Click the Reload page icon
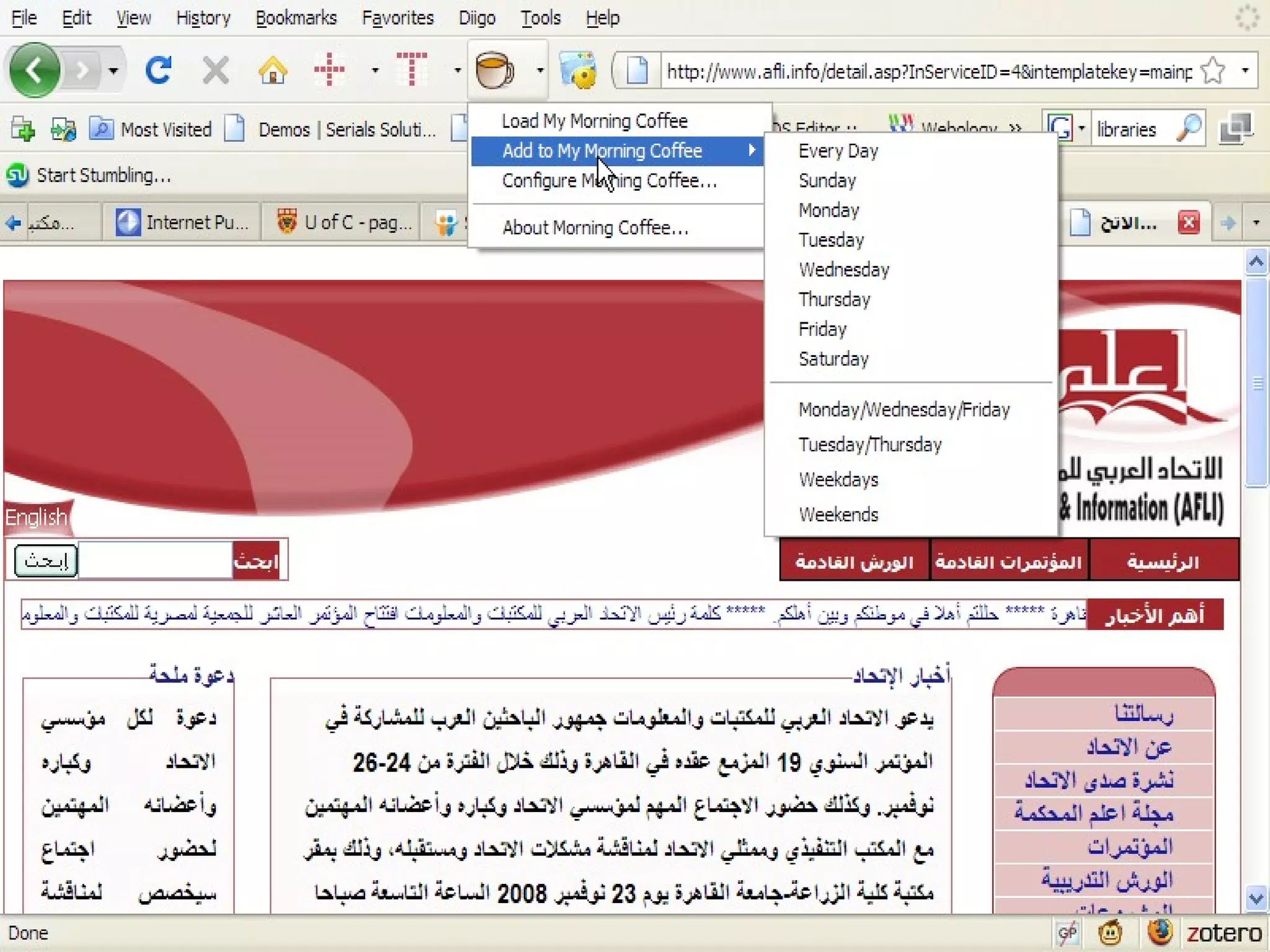This screenshot has height=952, width=1270. click(158, 70)
